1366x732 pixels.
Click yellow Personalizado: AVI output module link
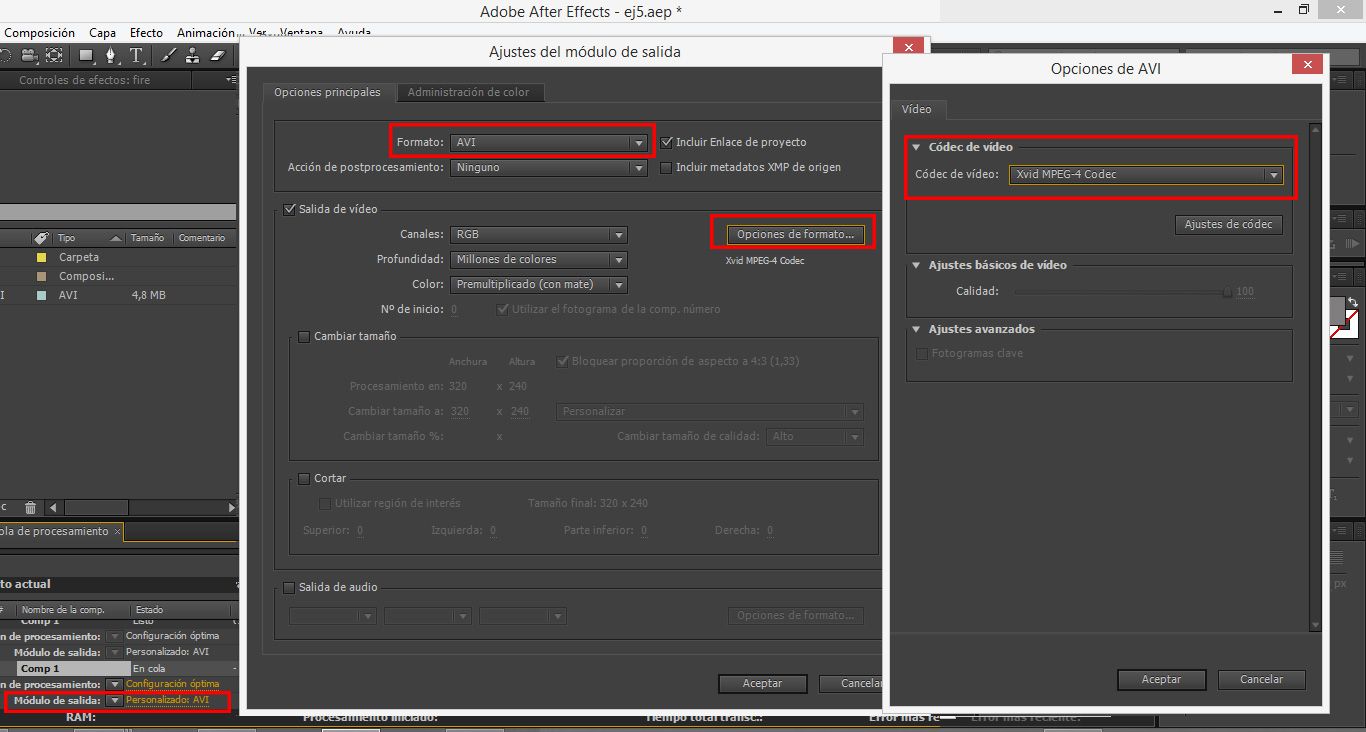pos(167,700)
